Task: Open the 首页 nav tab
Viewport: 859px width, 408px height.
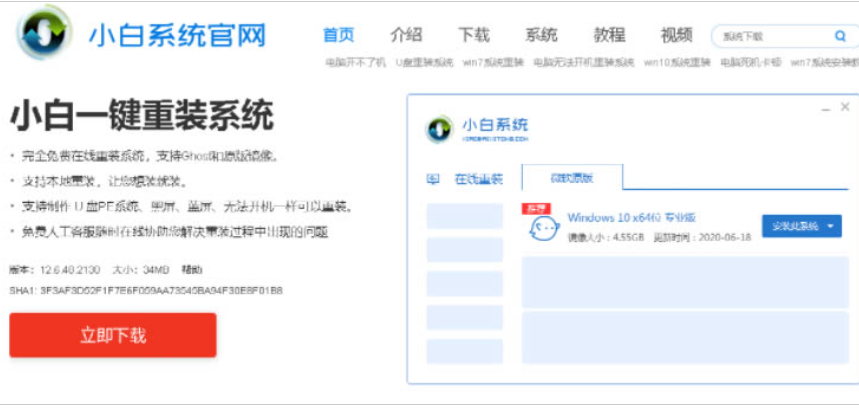Action: tap(339, 35)
